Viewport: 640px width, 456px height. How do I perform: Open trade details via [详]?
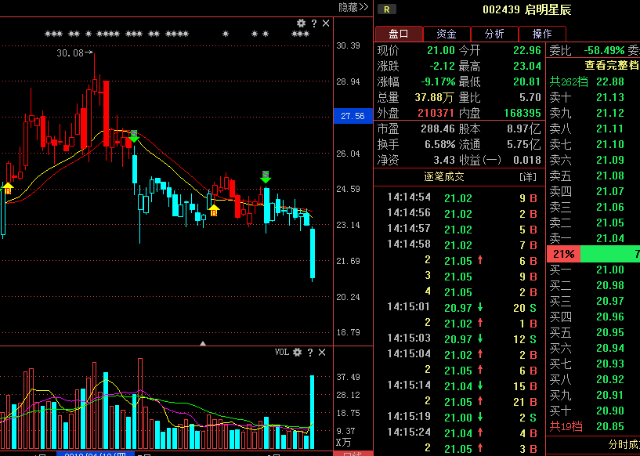click(528, 177)
